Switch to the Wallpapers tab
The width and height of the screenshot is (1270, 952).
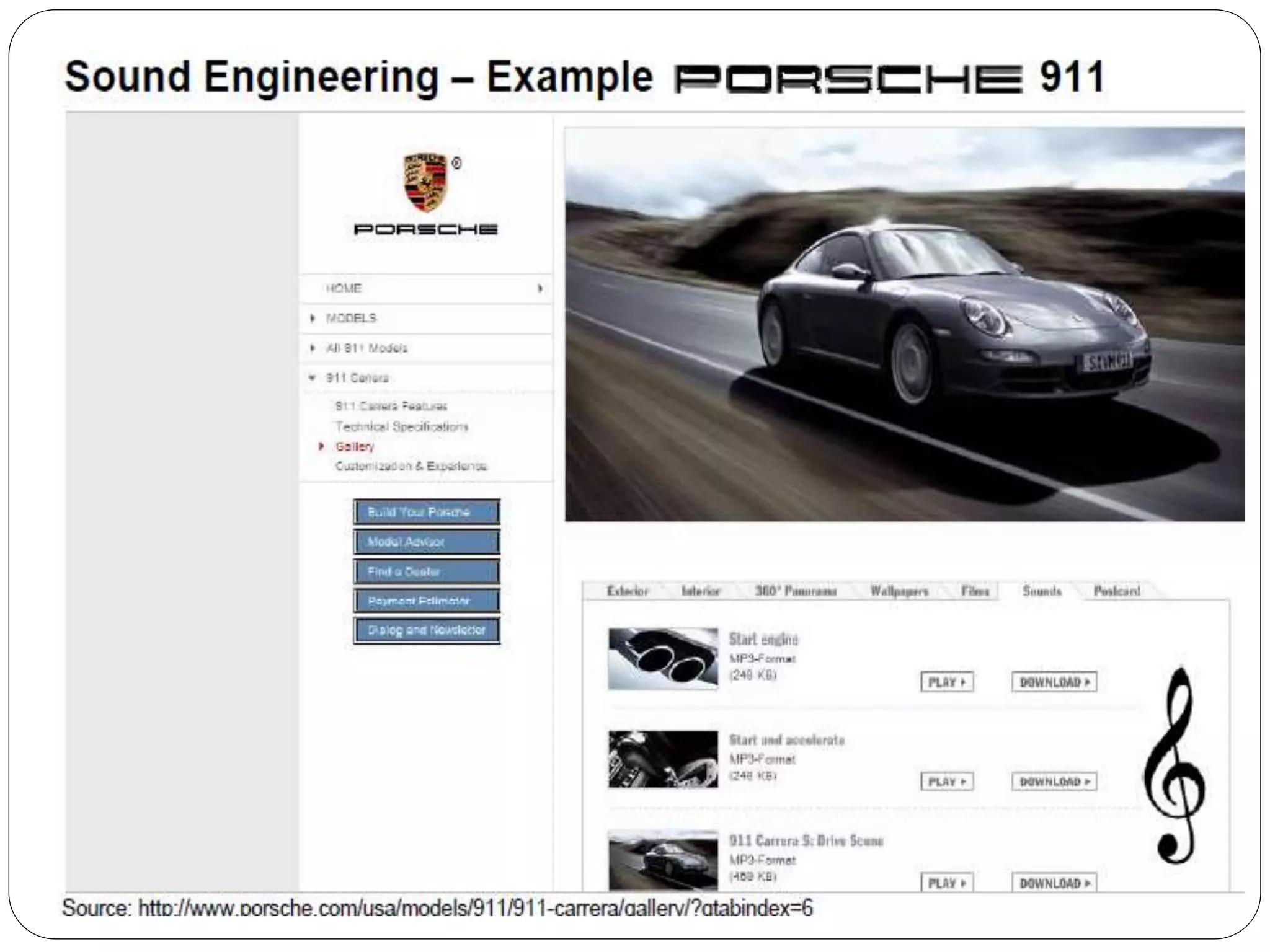pos(899,591)
